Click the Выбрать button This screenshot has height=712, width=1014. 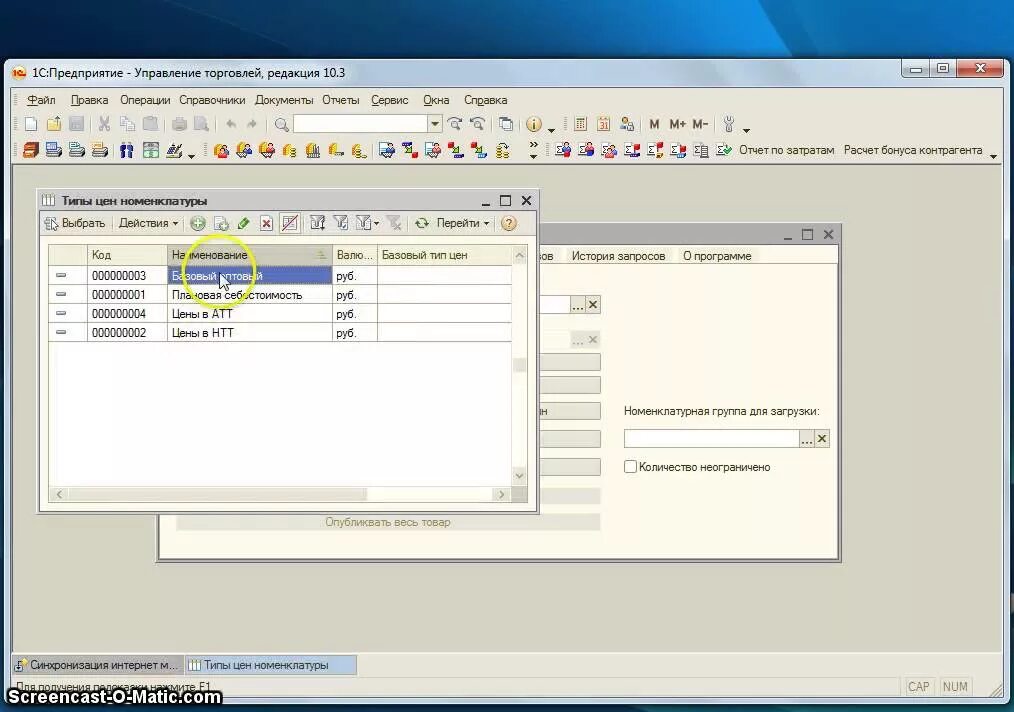[x=75, y=223]
